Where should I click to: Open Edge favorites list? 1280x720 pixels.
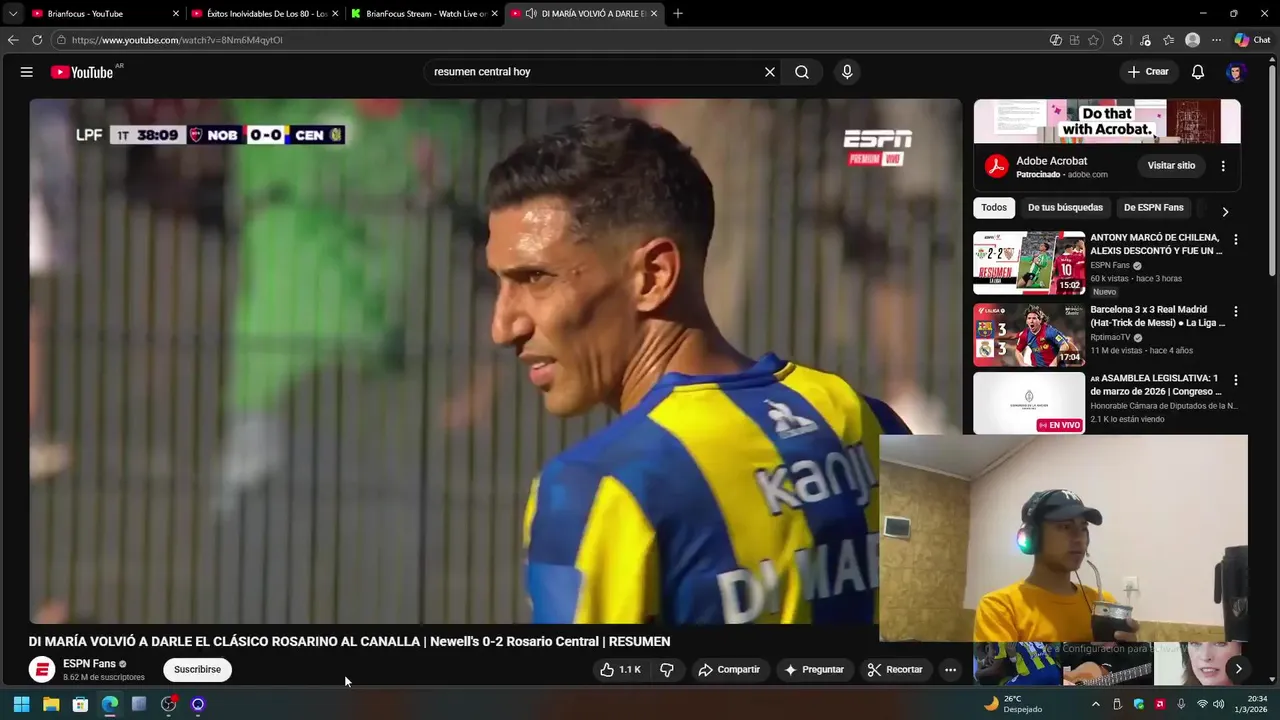click(1168, 40)
